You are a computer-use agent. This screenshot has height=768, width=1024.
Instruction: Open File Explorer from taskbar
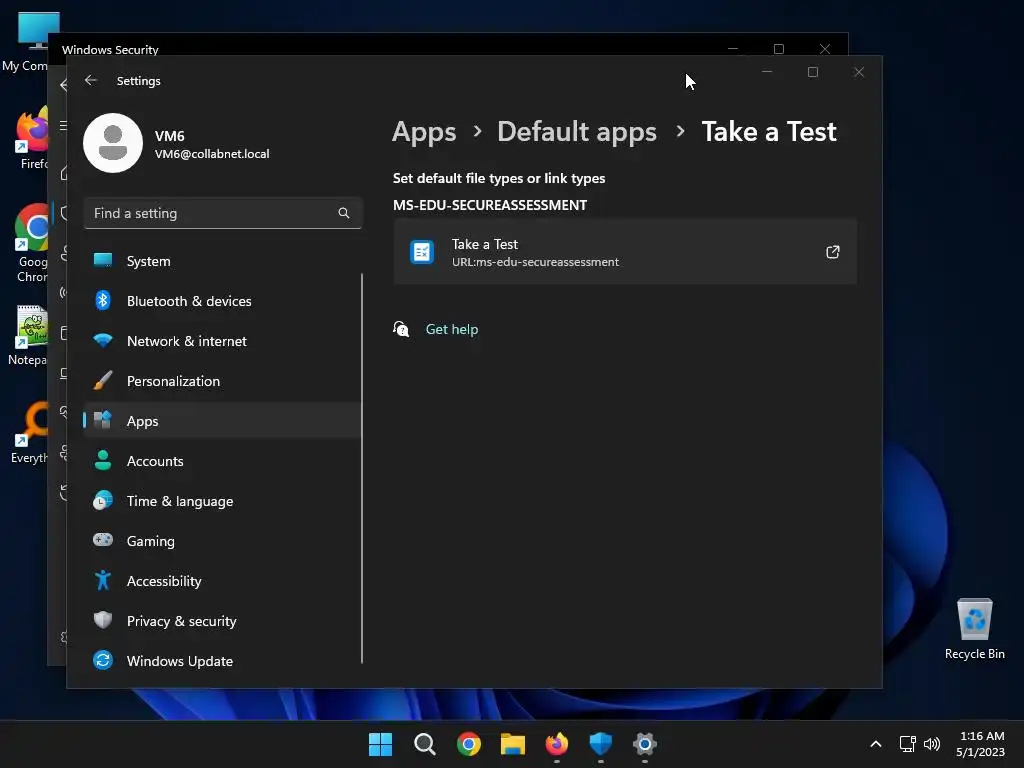click(513, 744)
